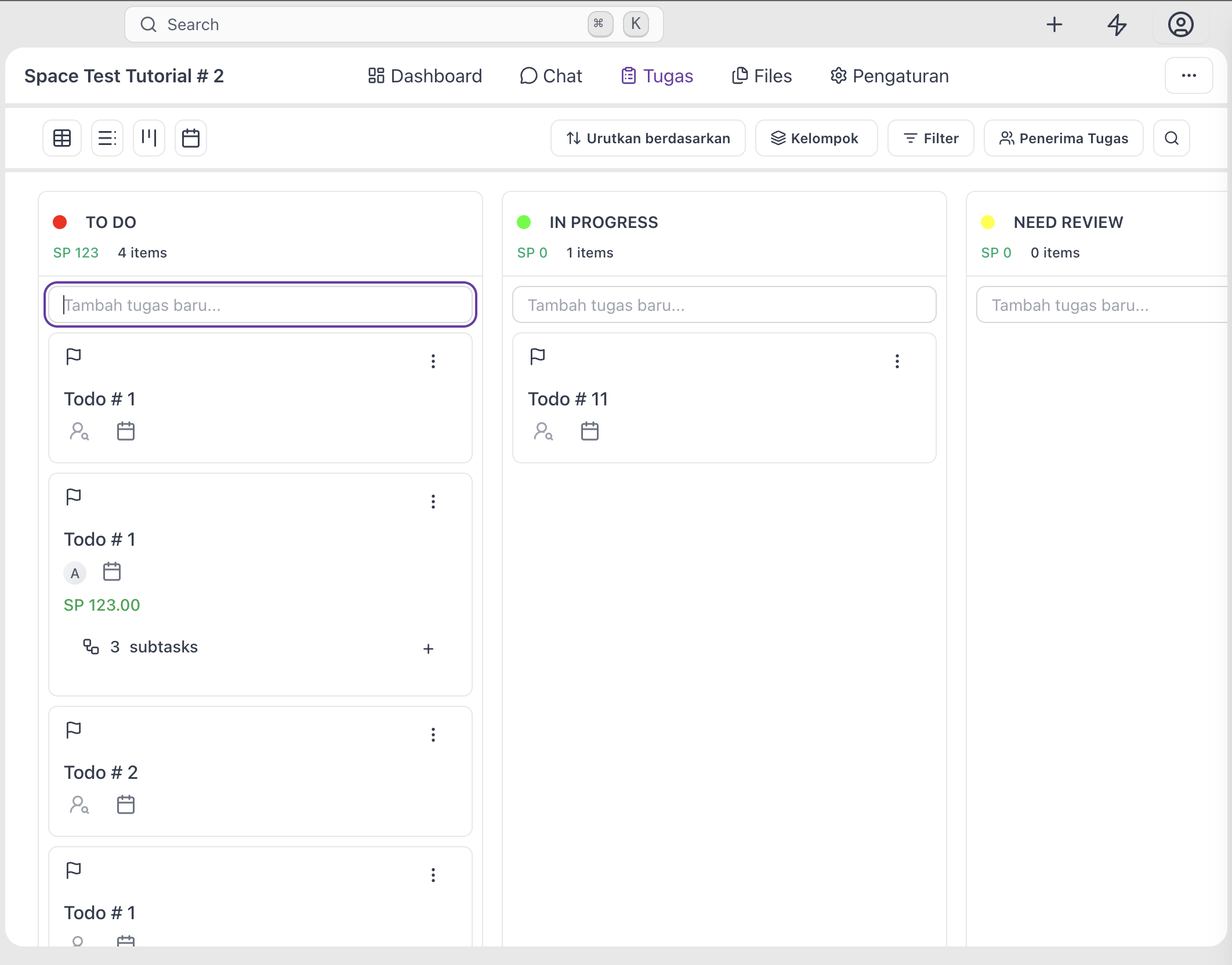Switch to list view icon

click(x=107, y=138)
